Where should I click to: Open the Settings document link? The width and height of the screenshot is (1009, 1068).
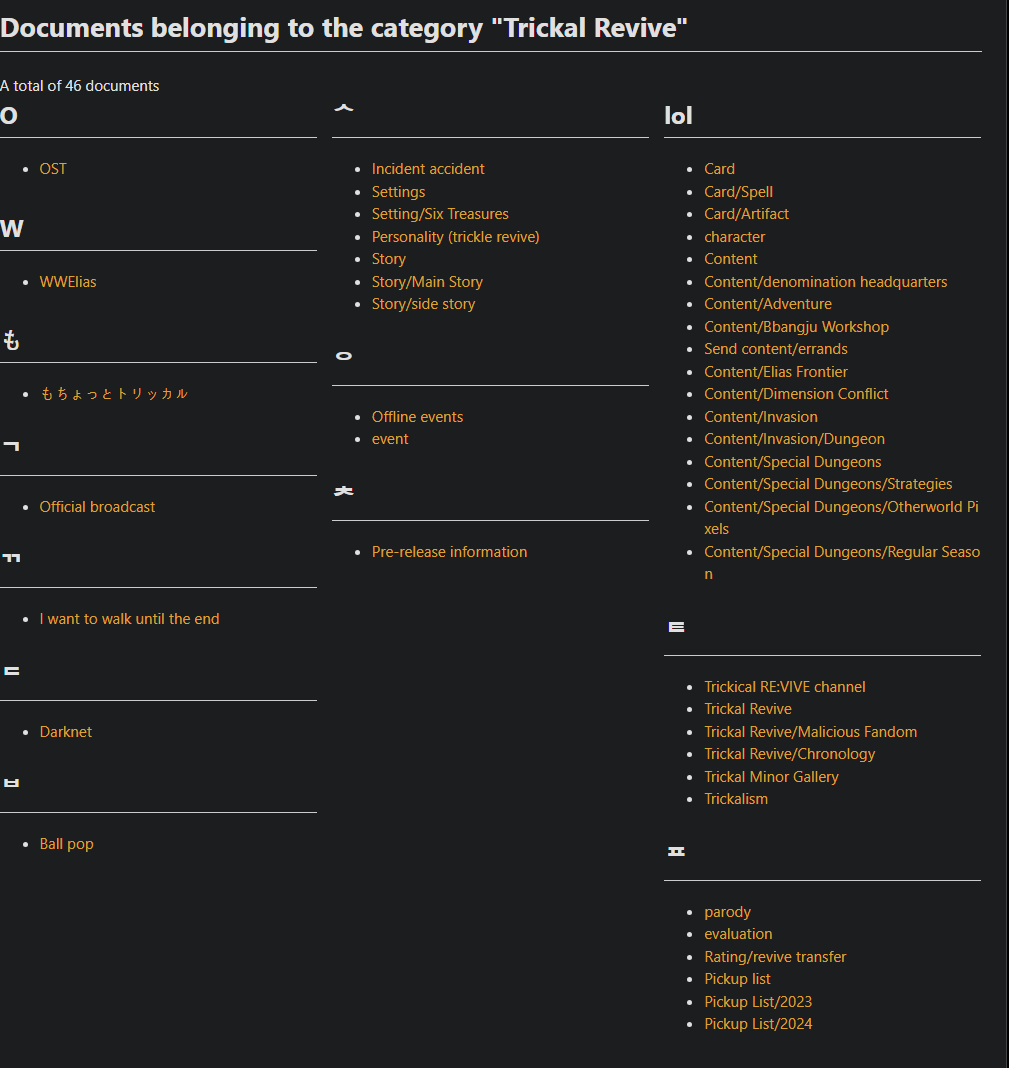399,192
